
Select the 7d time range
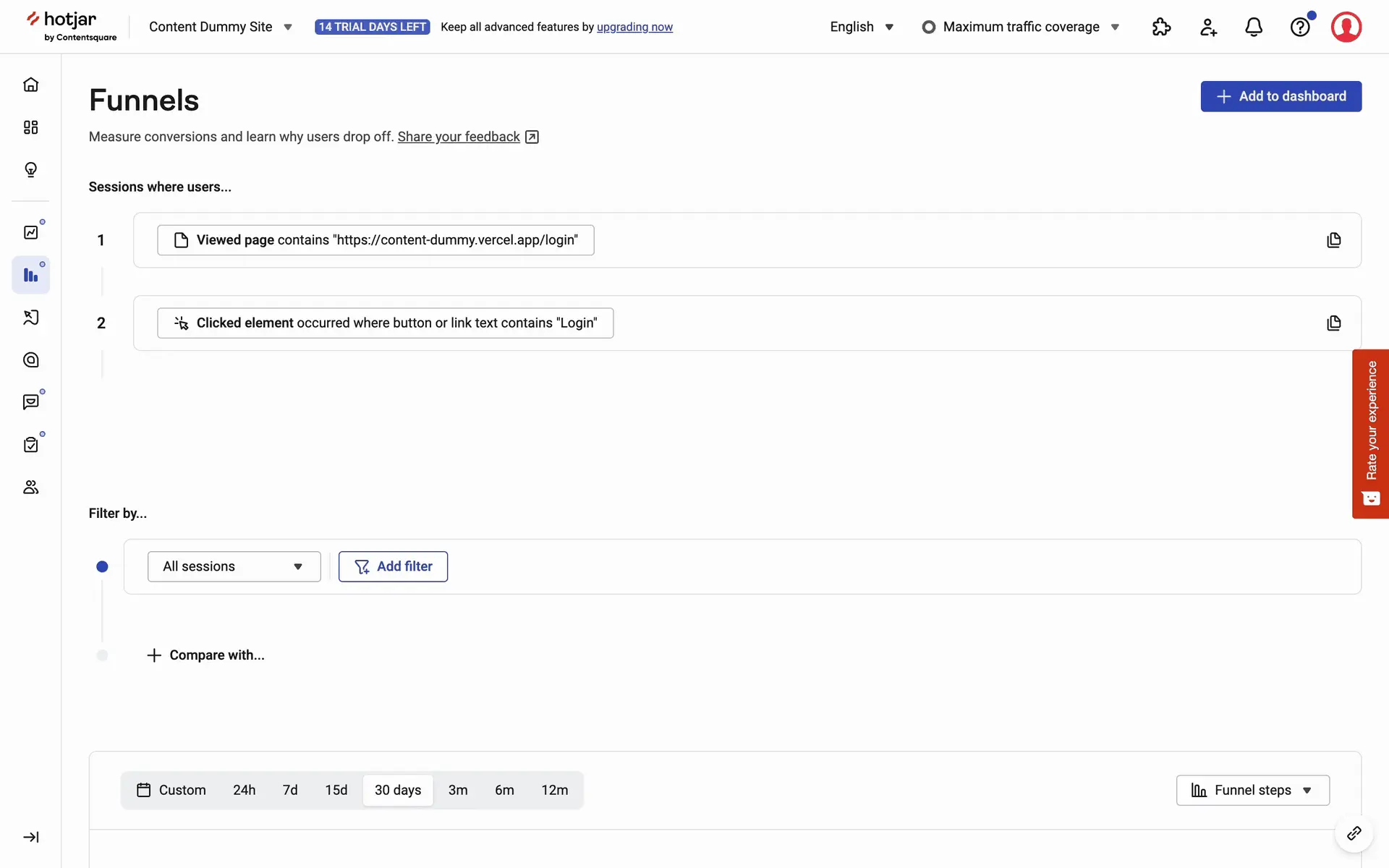coord(290,790)
